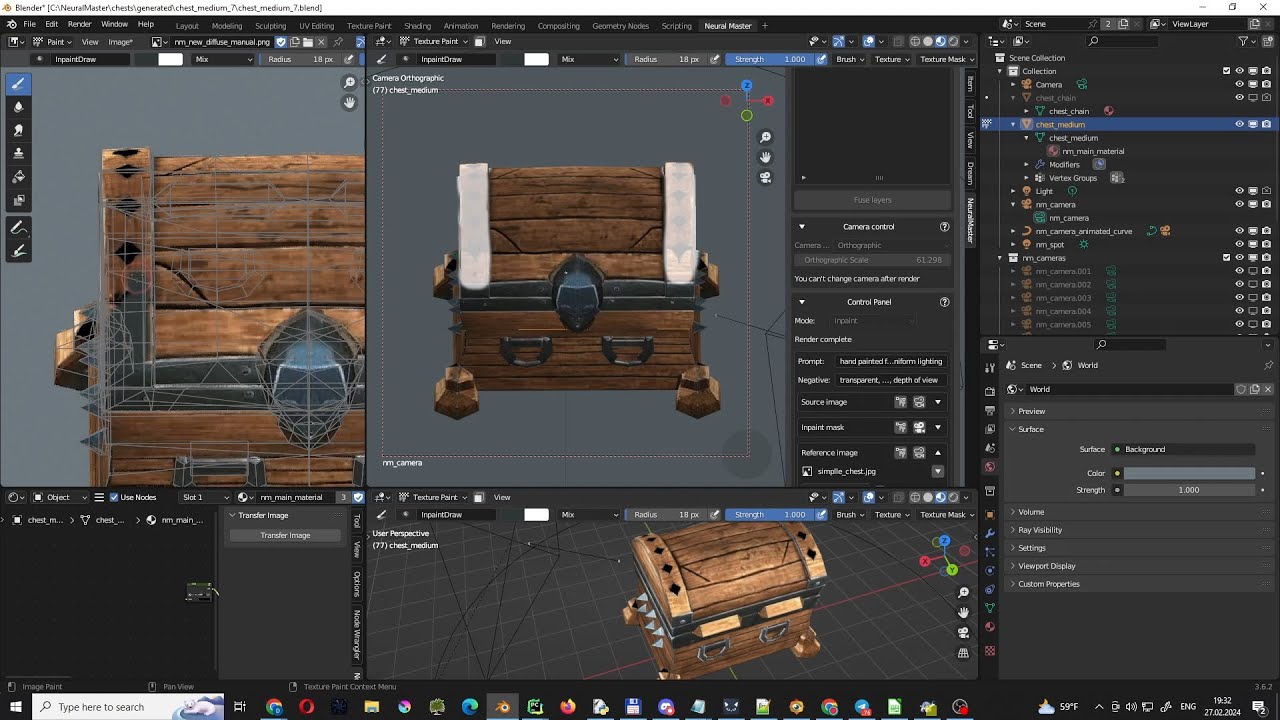Open the File menu
The image size is (1280, 720).
[29, 24]
